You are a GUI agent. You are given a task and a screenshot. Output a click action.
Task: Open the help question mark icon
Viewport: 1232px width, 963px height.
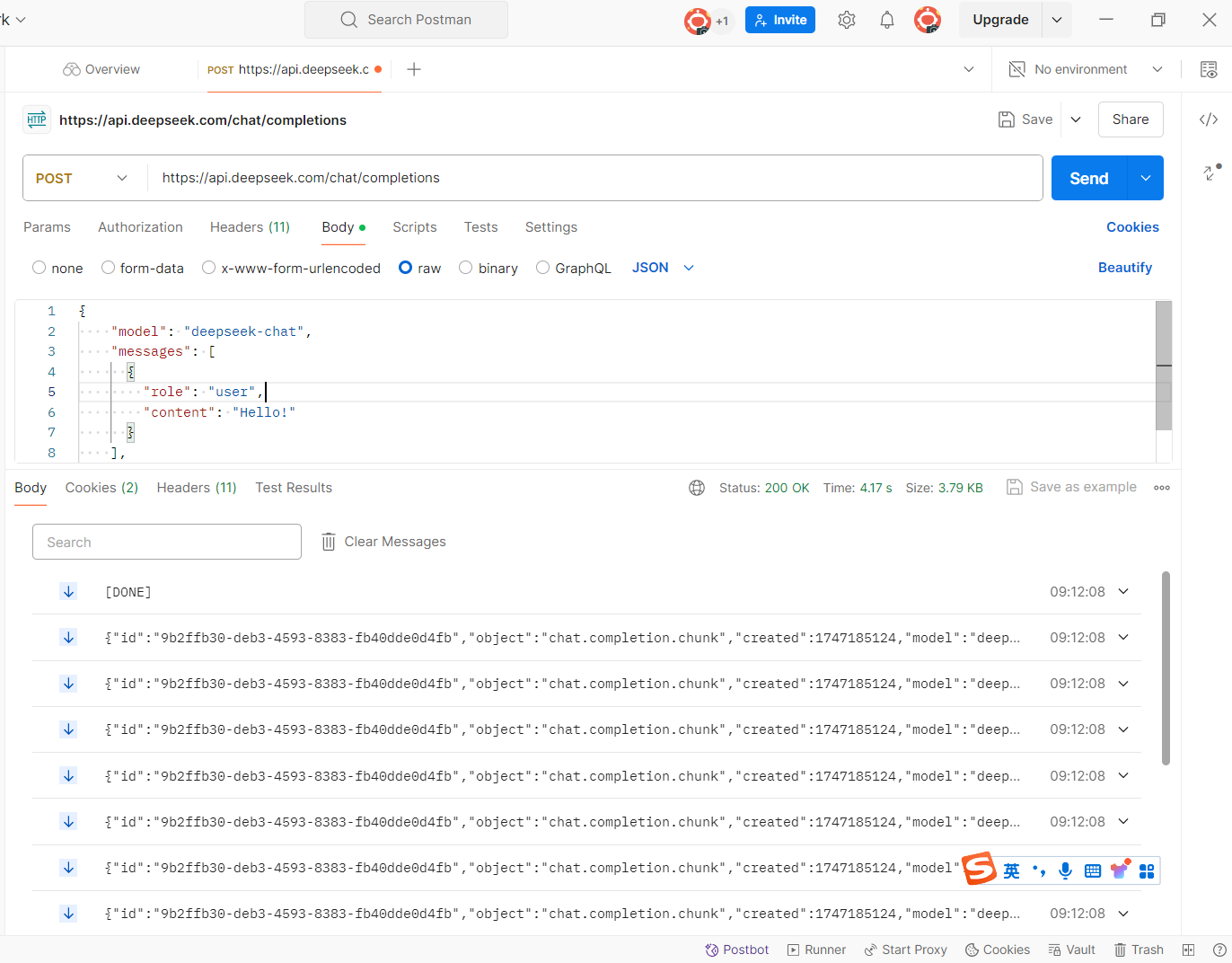tap(1219, 950)
